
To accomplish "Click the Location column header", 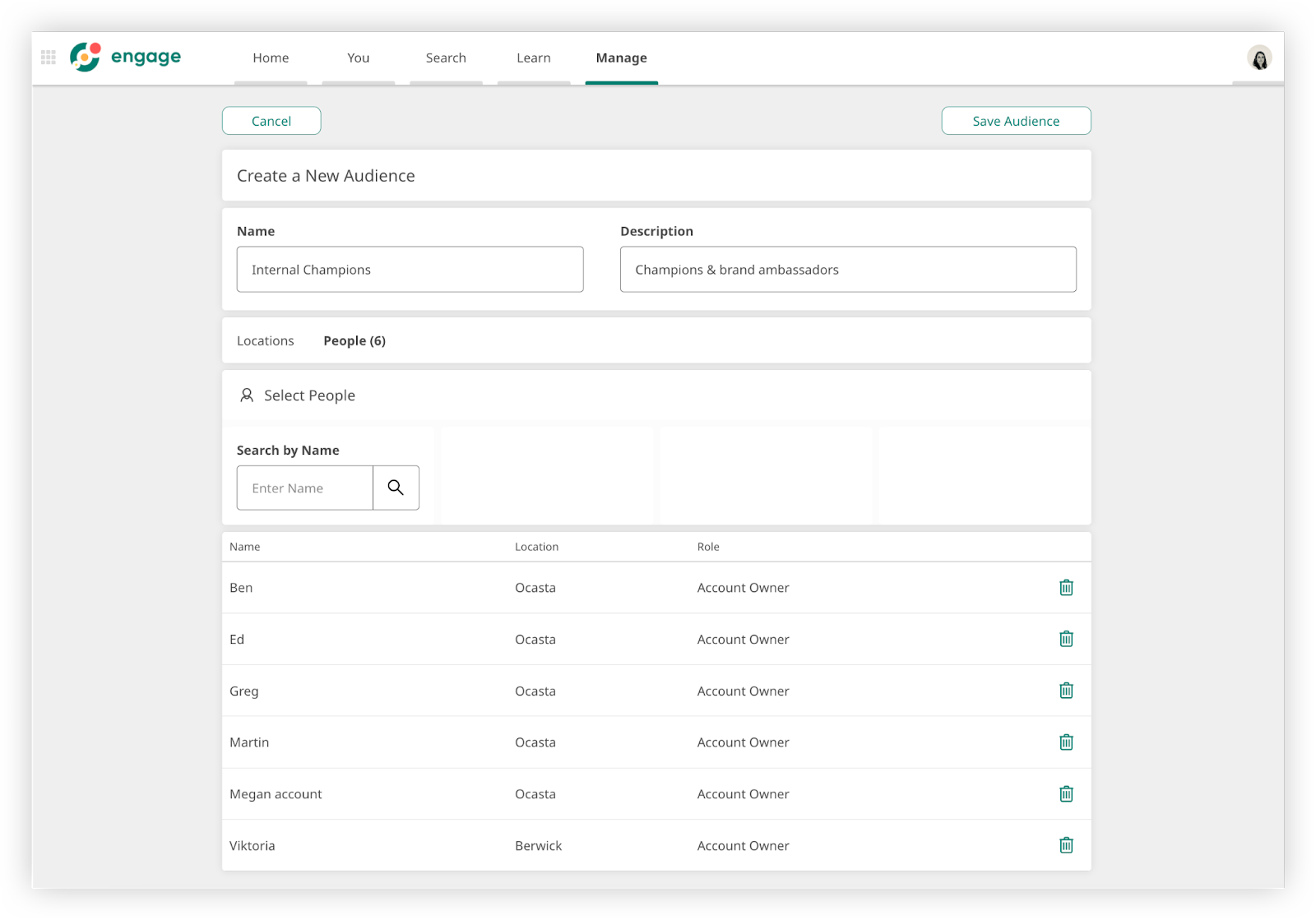I will coord(536,547).
